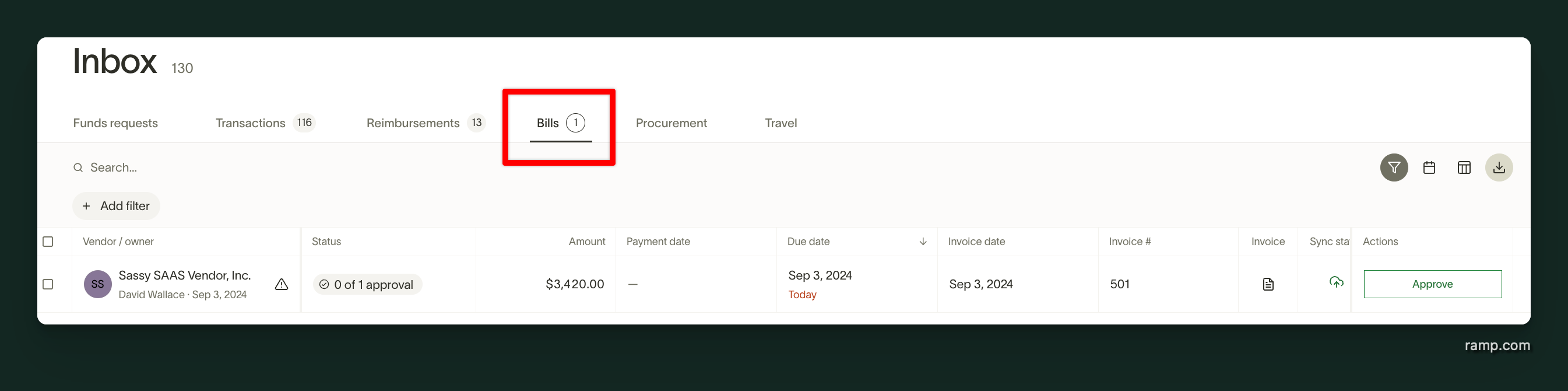Click the Vendor / owner column header
Viewport: 1568px width, 391px height.
[x=119, y=241]
